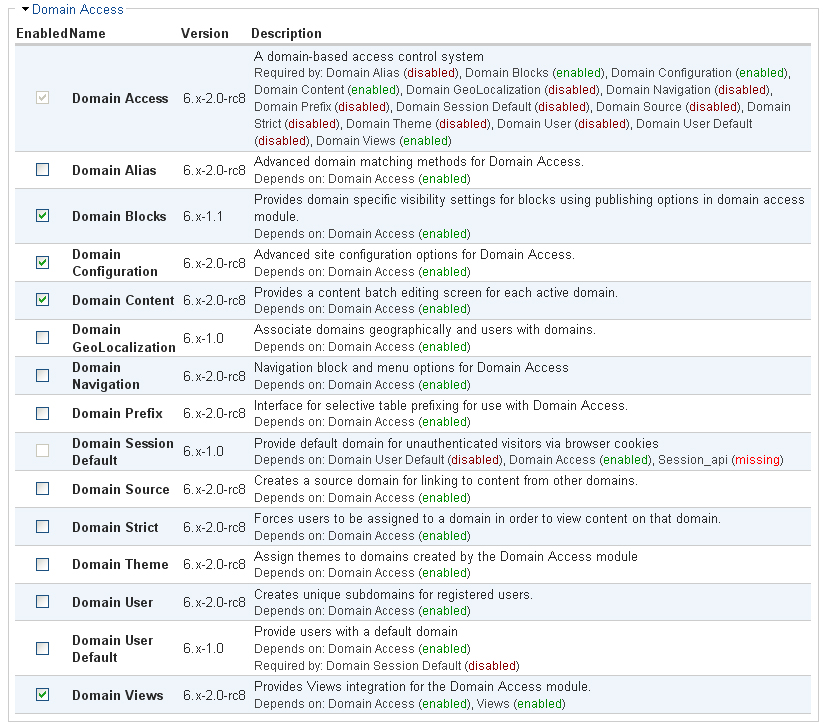Viewport: 824px width, 725px height.
Task: Collapse the Domain Access fieldset
Action: coord(24,9)
